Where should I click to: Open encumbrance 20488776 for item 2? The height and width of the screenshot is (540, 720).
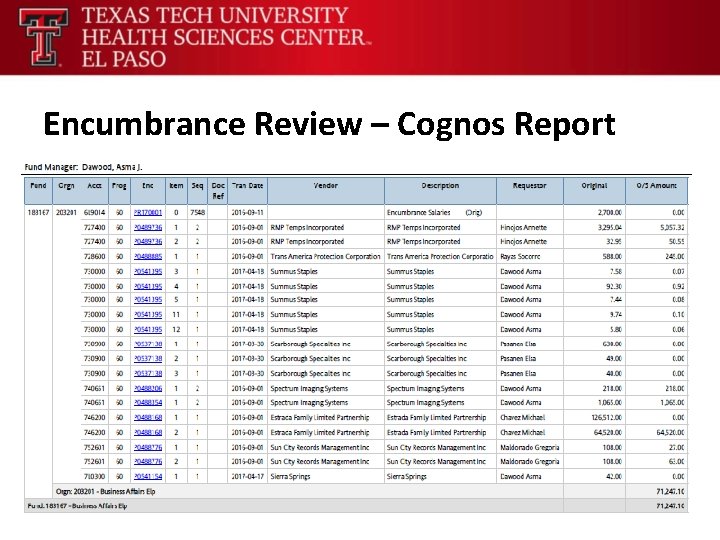(x=148, y=461)
